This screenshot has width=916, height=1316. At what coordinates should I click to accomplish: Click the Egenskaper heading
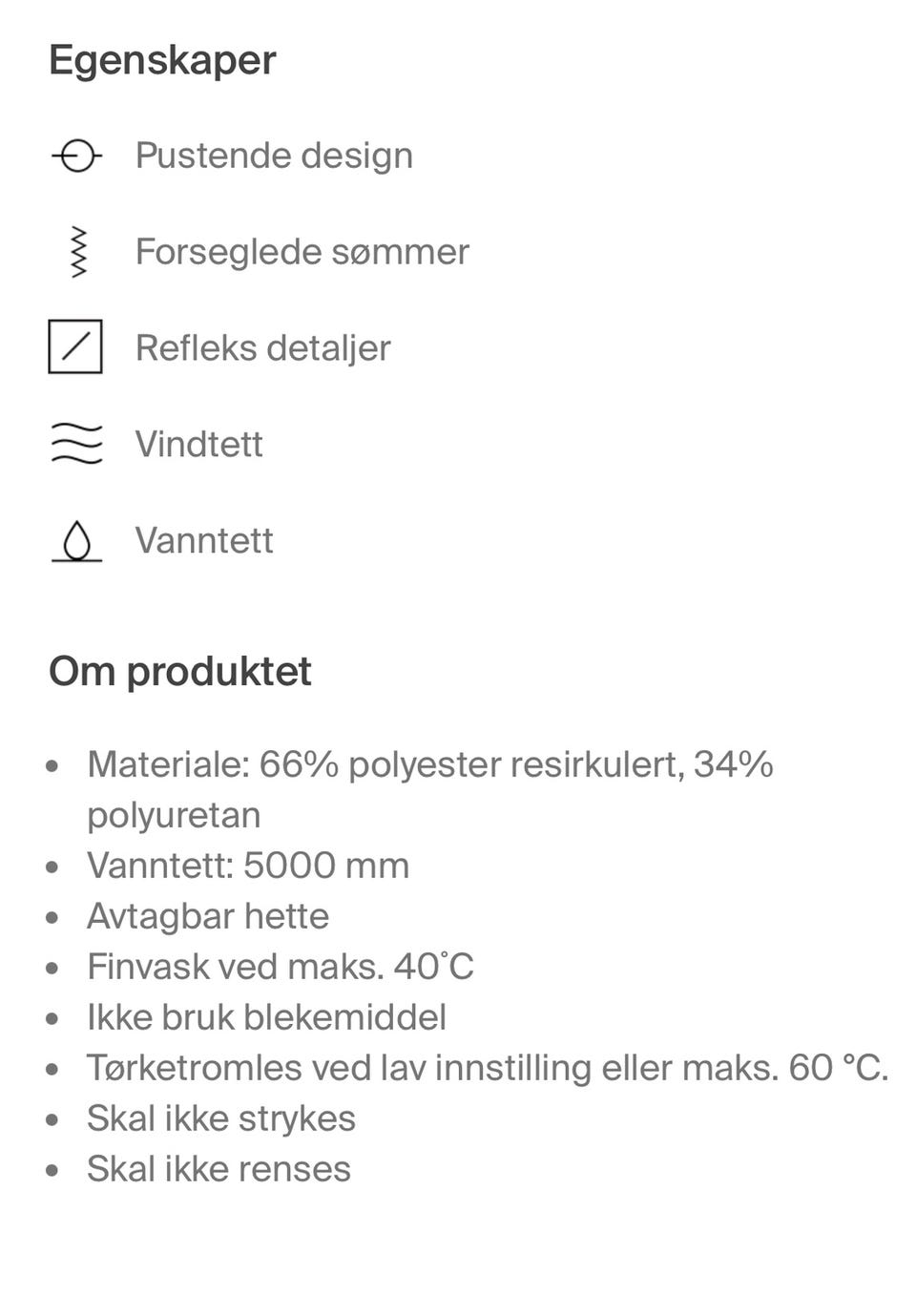162,61
